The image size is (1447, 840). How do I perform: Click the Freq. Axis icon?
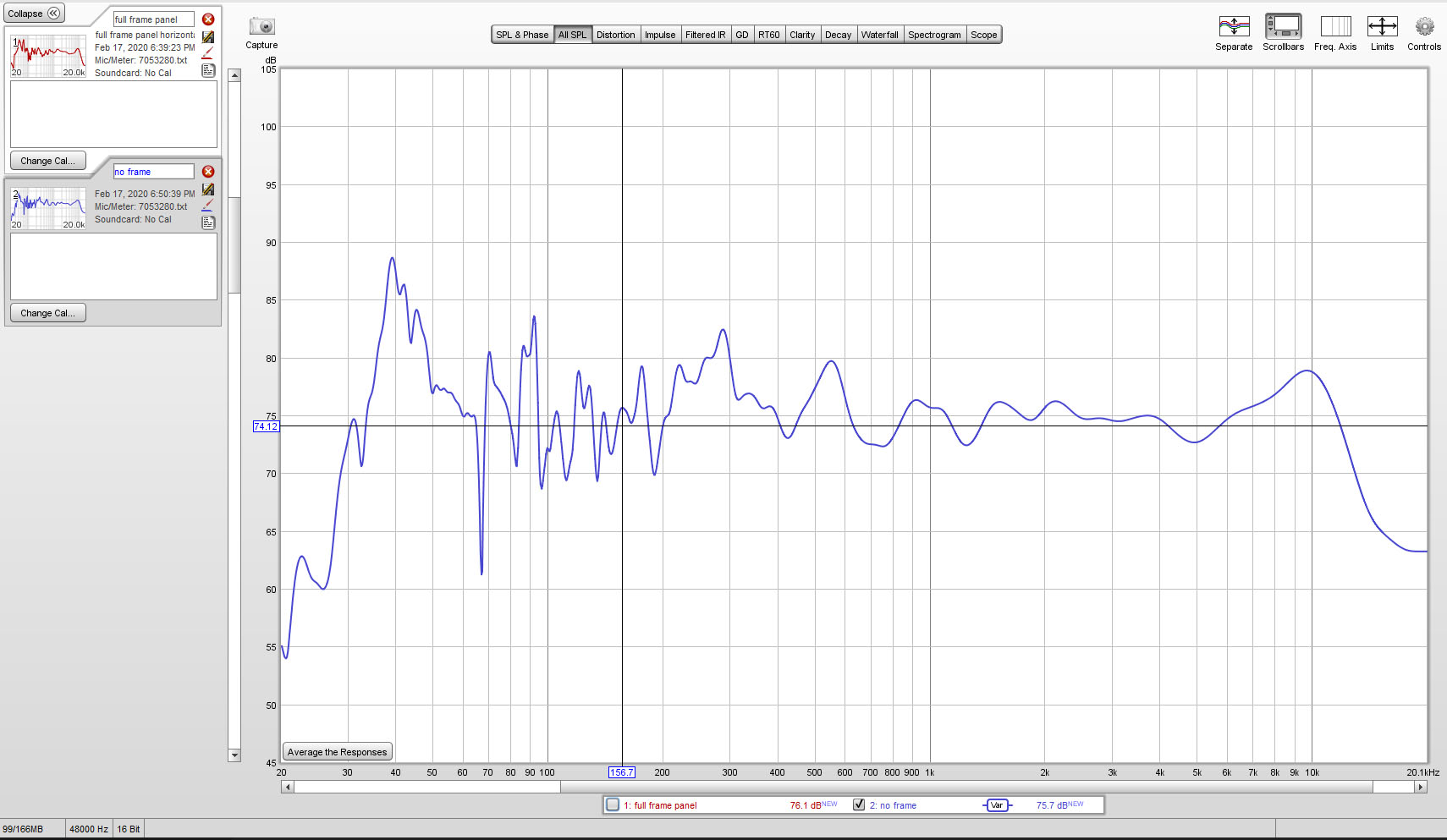click(x=1335, y=26)
